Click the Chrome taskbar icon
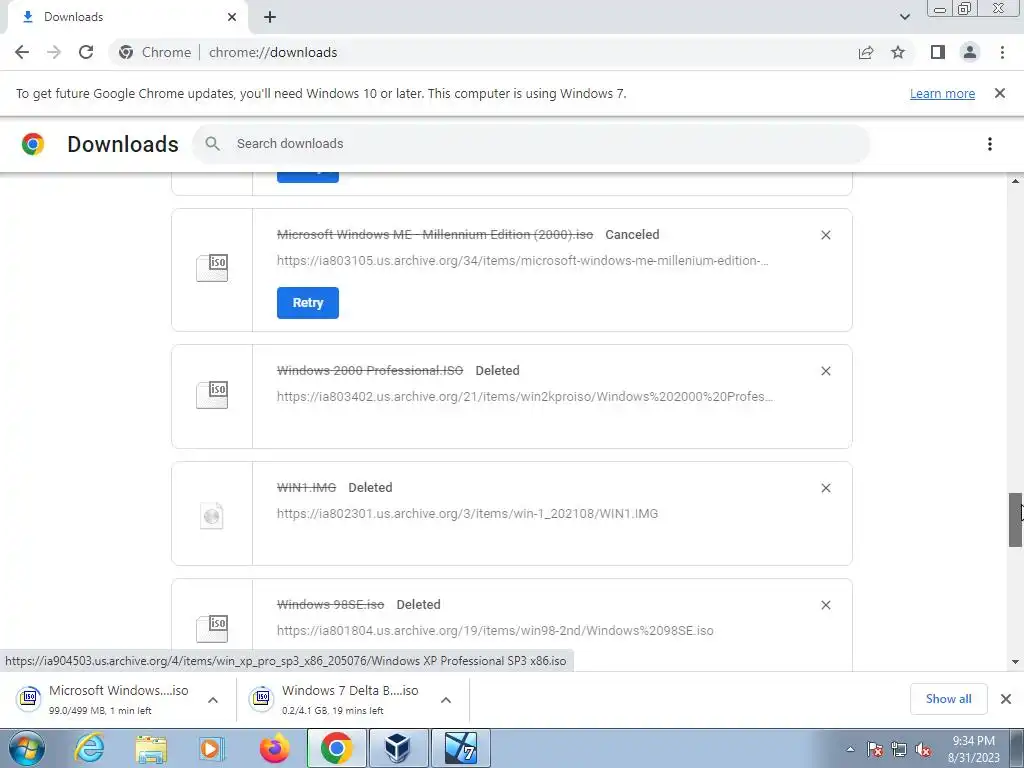This screenshot has height=768, width=1024. tap(336, 748)
